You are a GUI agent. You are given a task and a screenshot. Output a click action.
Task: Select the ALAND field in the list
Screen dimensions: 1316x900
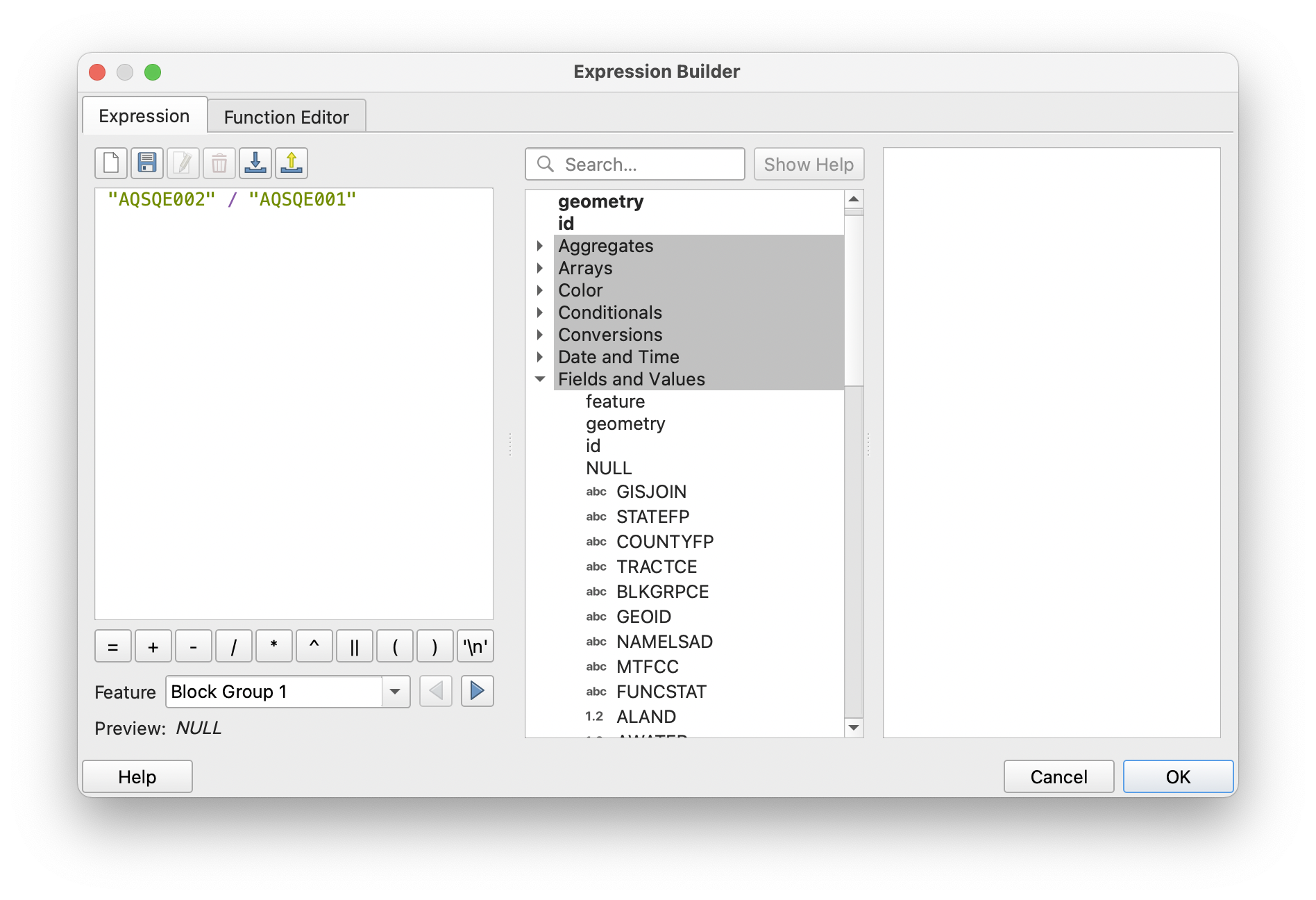coord(646,716)
